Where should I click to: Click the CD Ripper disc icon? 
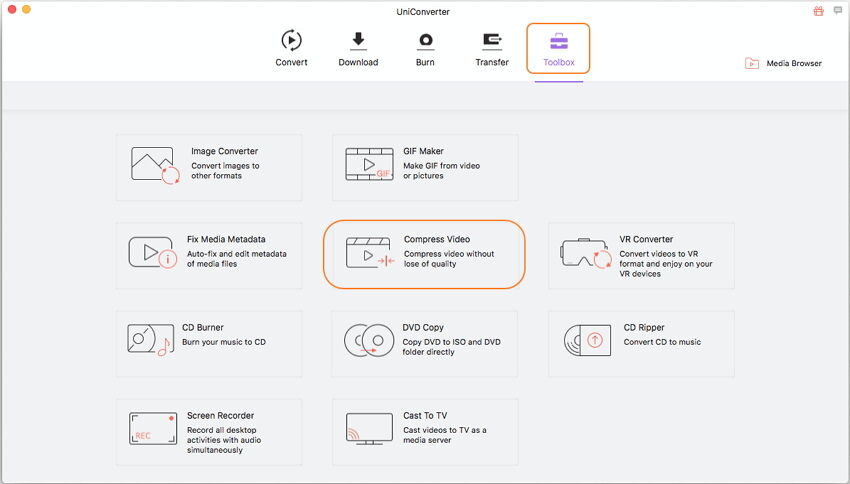pos(587,340)
